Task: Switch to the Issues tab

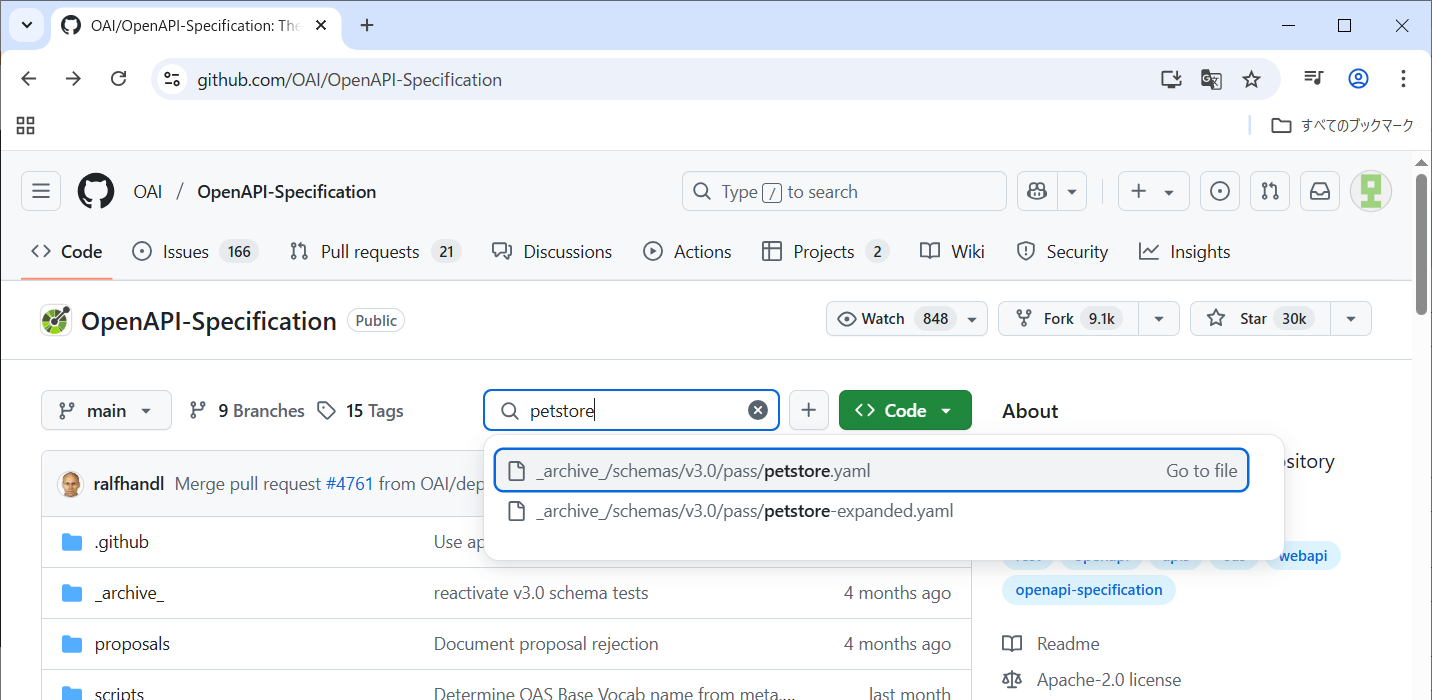Action: (x=195, y=252)
